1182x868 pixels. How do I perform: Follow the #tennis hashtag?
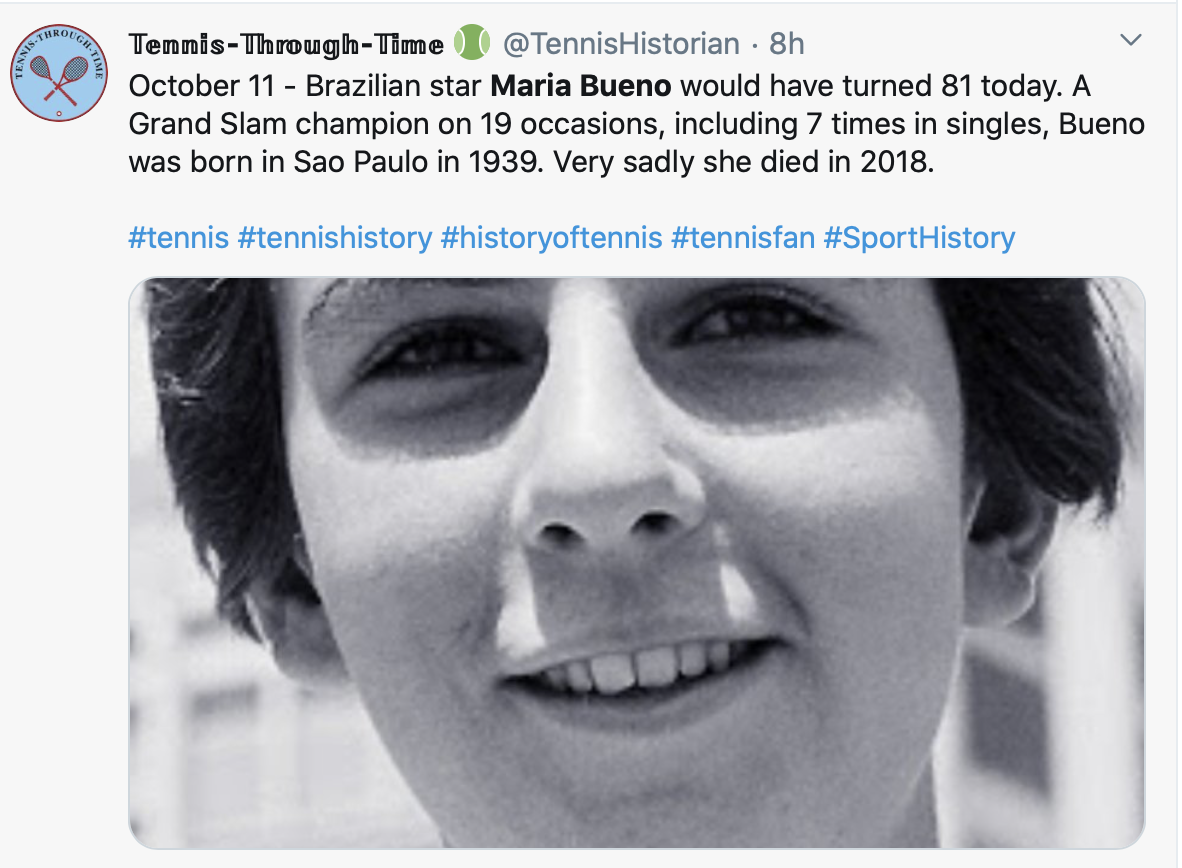[178, 238]
